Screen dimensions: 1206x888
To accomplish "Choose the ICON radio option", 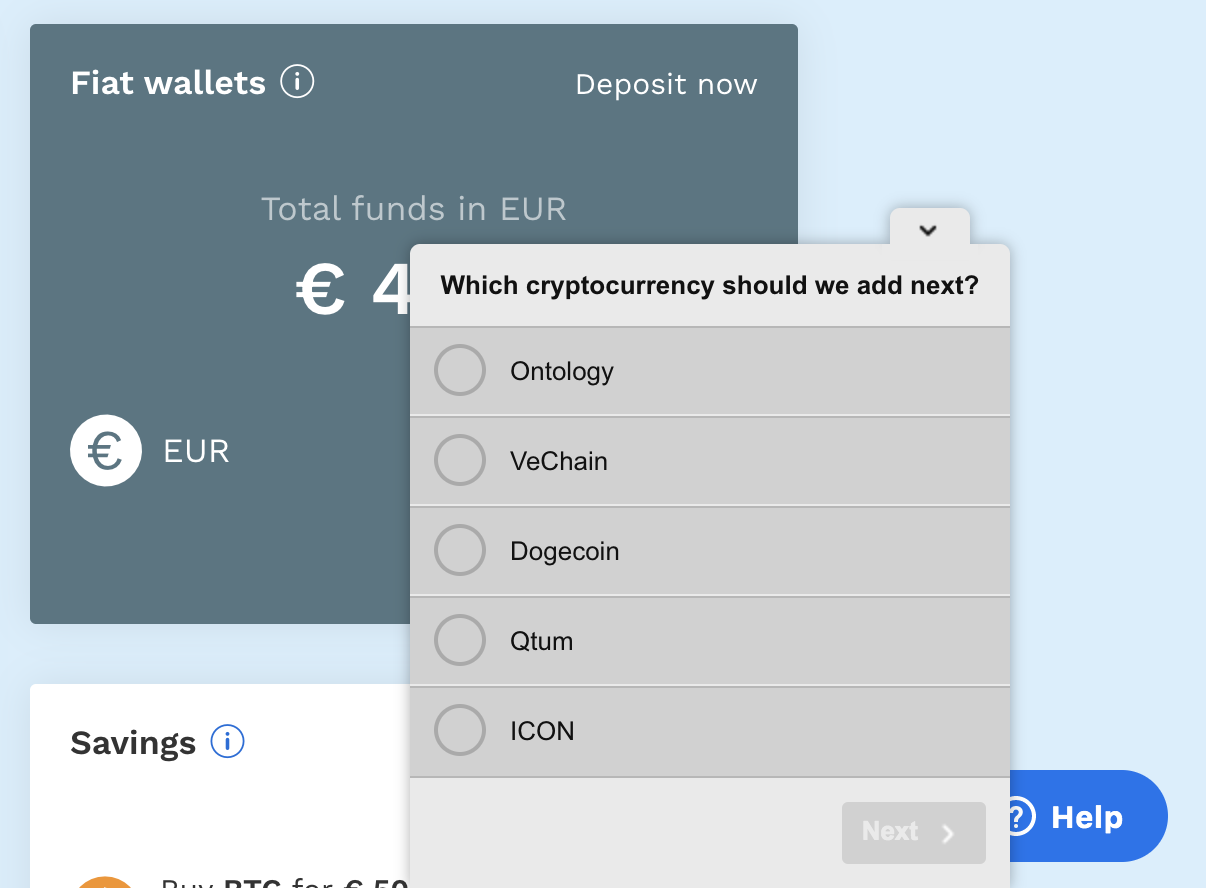I will [460, 731].
